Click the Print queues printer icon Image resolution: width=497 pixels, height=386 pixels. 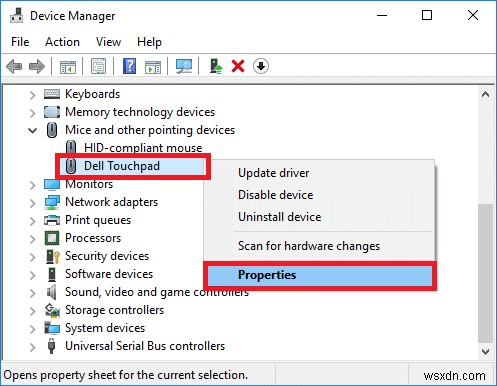point(52,220)
